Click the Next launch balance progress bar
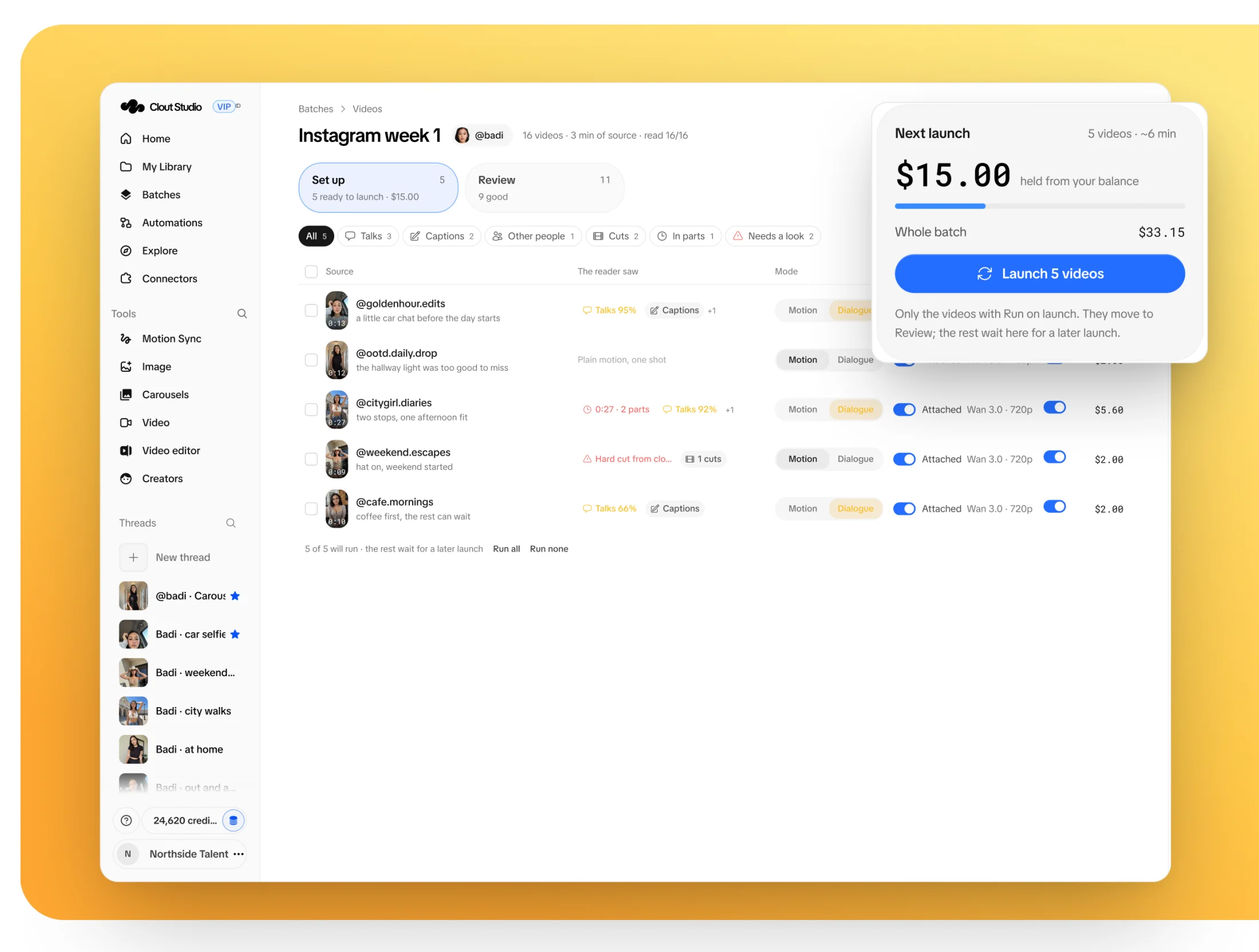1259x952 pixels. (1039, 206)
